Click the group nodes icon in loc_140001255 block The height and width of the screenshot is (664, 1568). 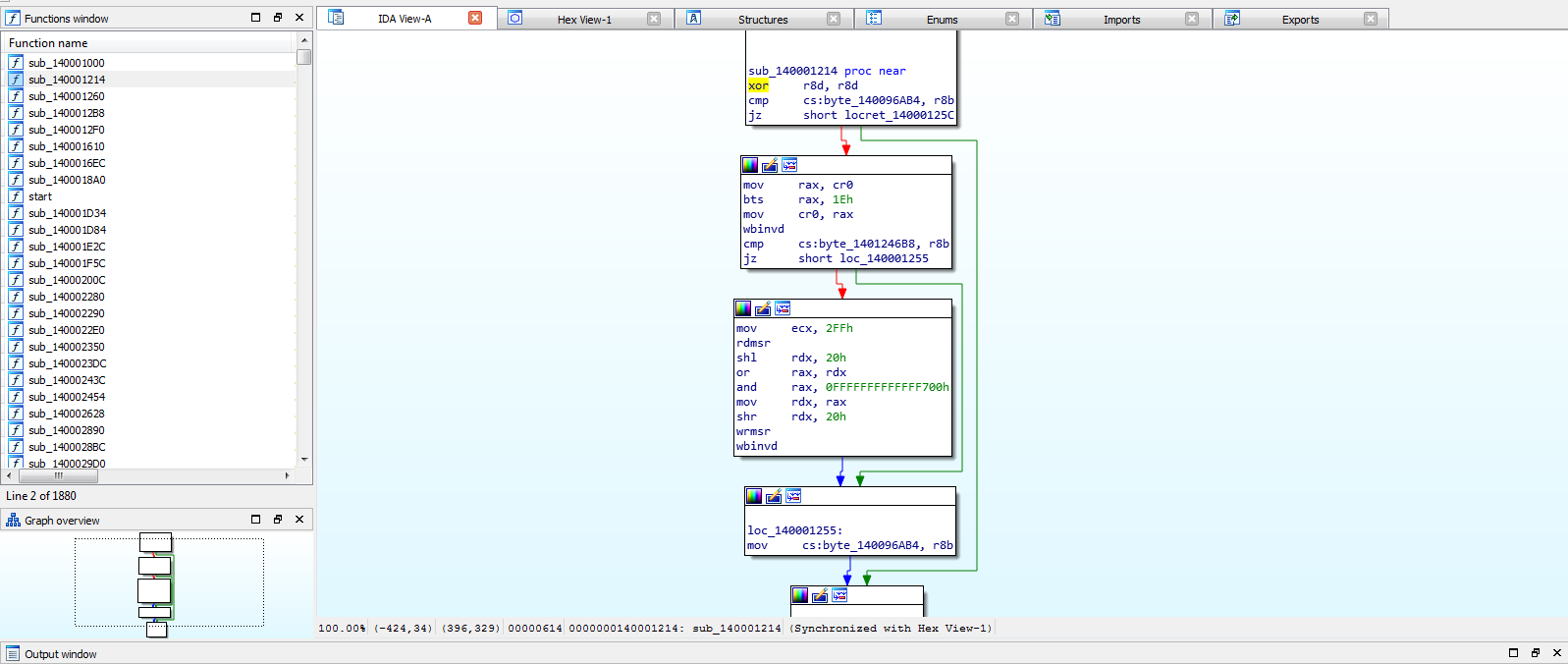(x=793, y=496)
